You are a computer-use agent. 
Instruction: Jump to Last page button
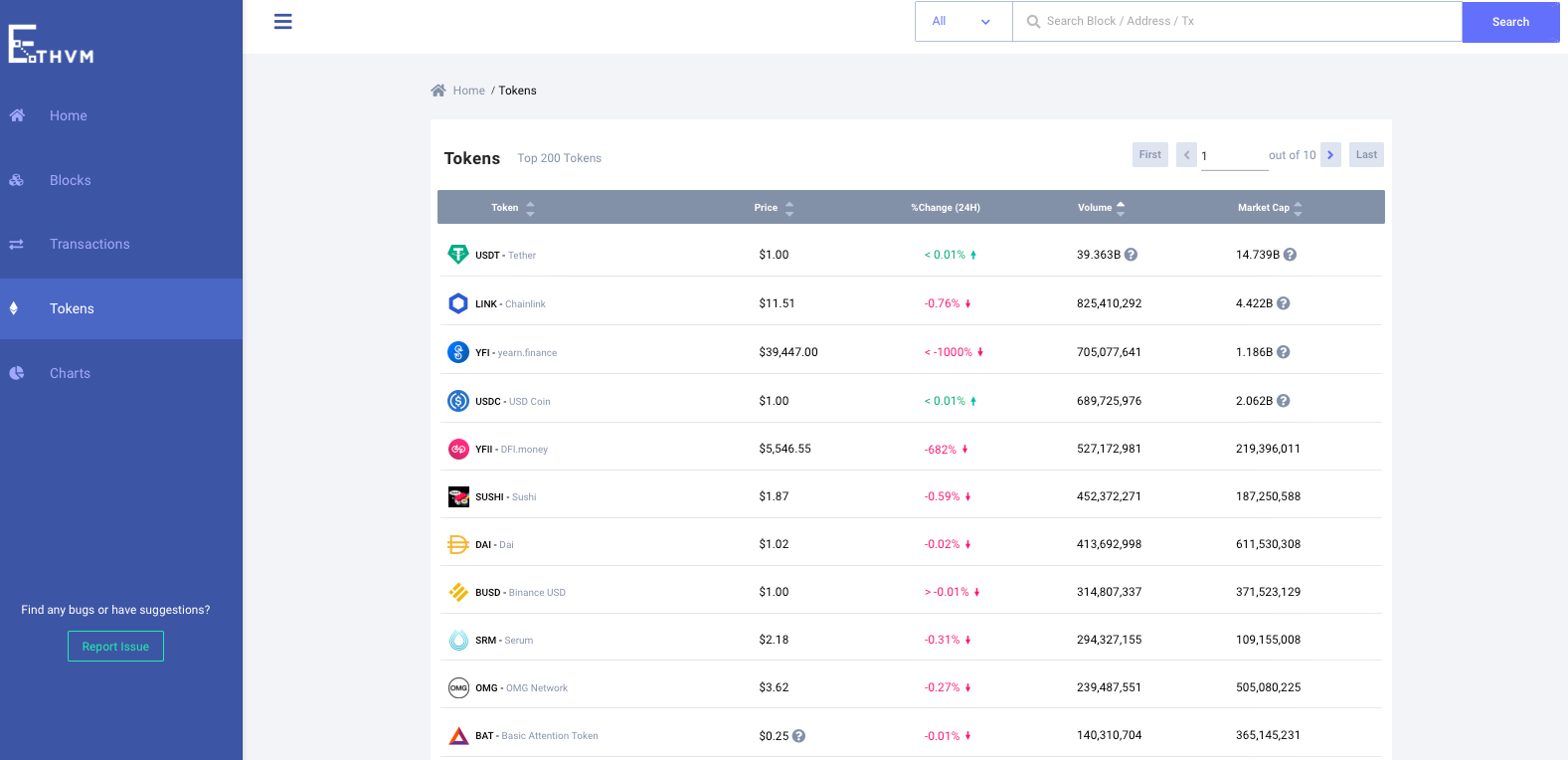coord(1366,155)
